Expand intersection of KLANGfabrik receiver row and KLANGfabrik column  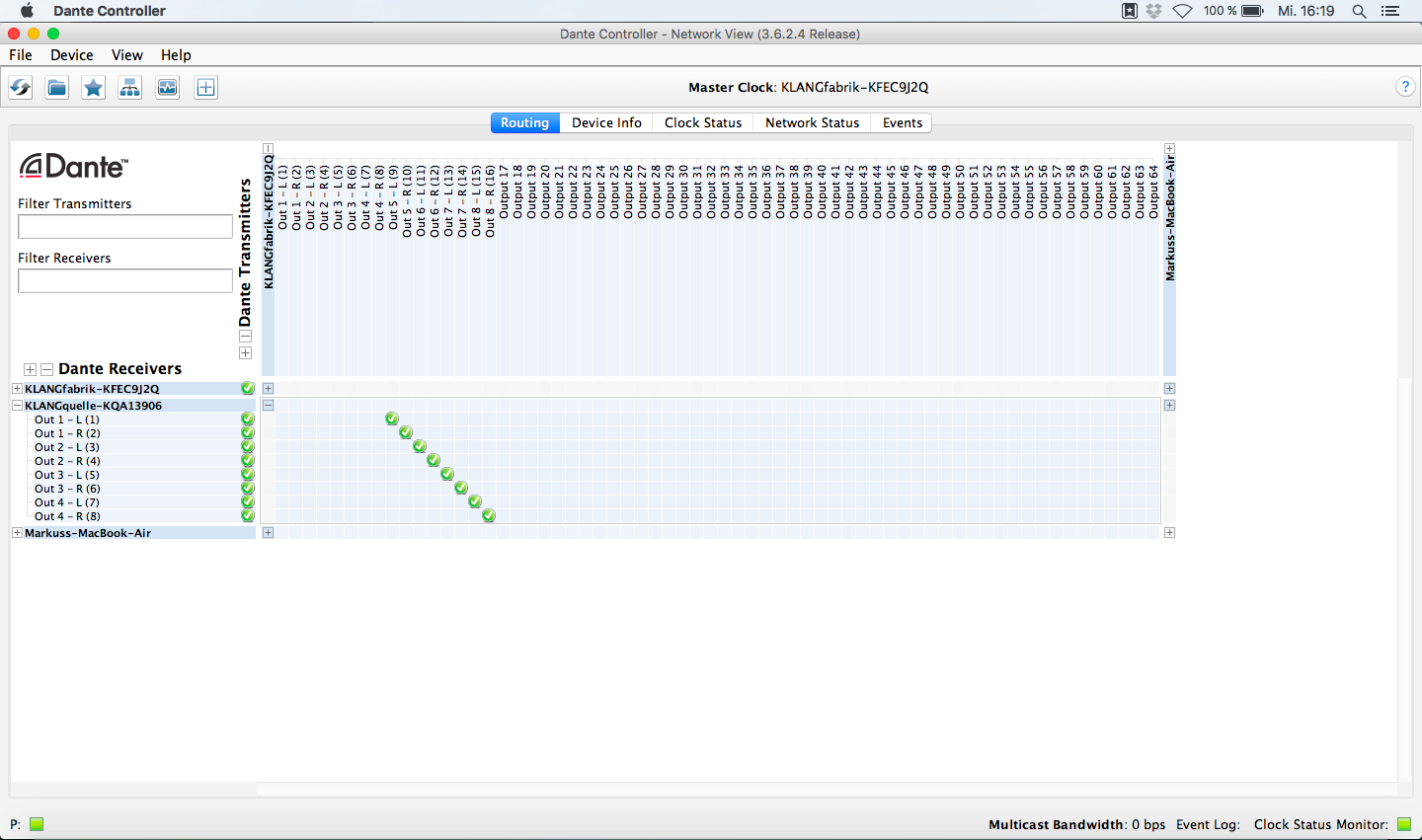pyautogui.click(x=268, y=389)
